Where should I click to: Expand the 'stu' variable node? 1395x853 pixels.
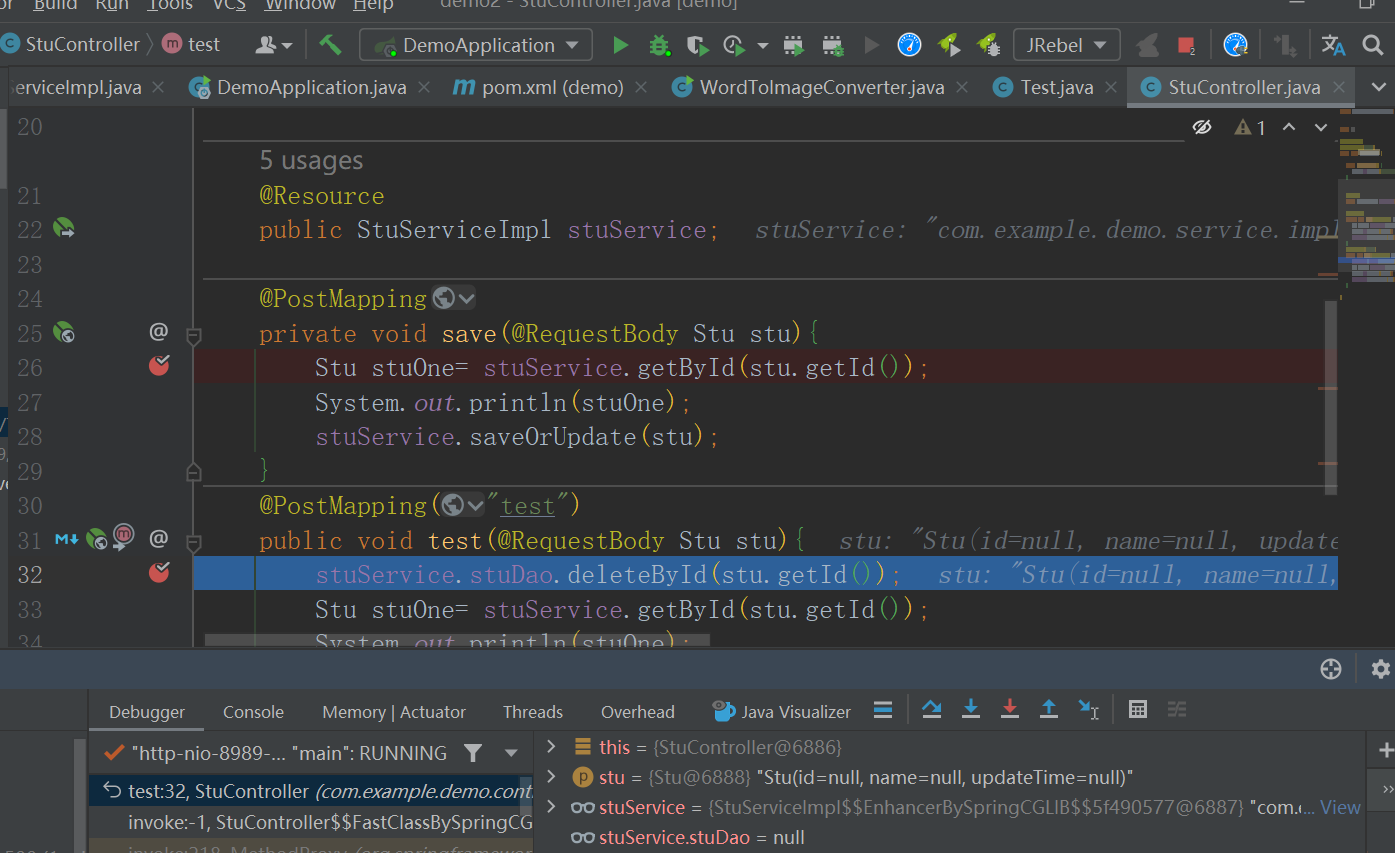(x=550, y=777)
